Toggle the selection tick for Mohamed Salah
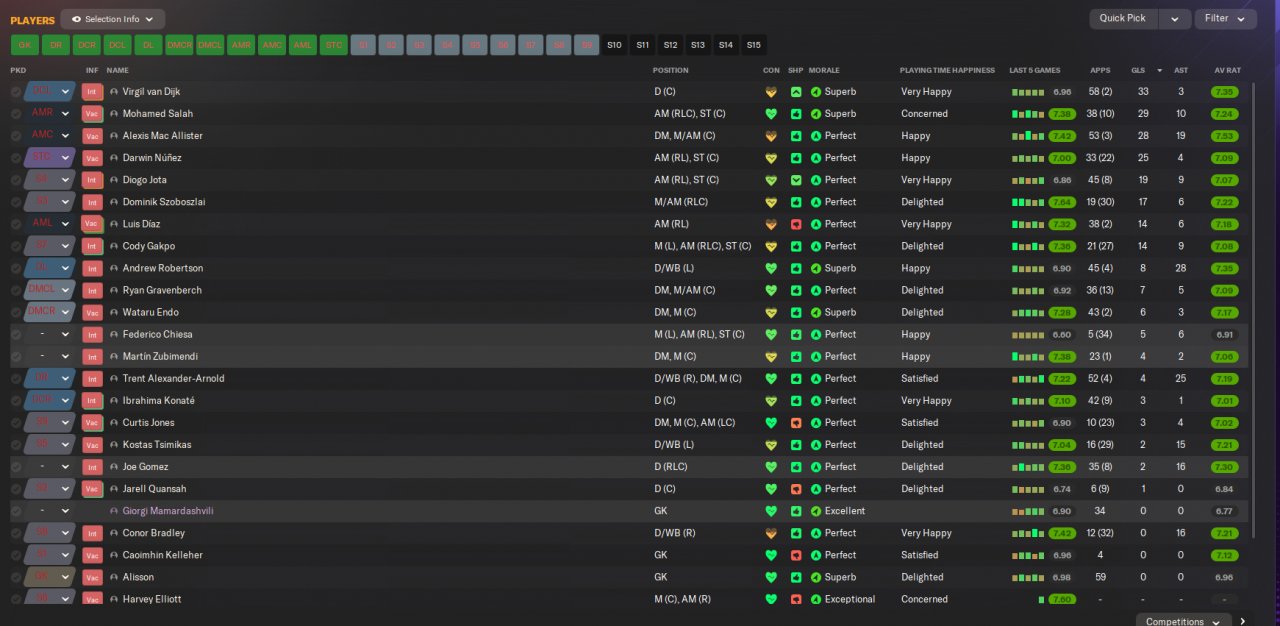Viewport: 1280px width, 626px height. [16, 114]
